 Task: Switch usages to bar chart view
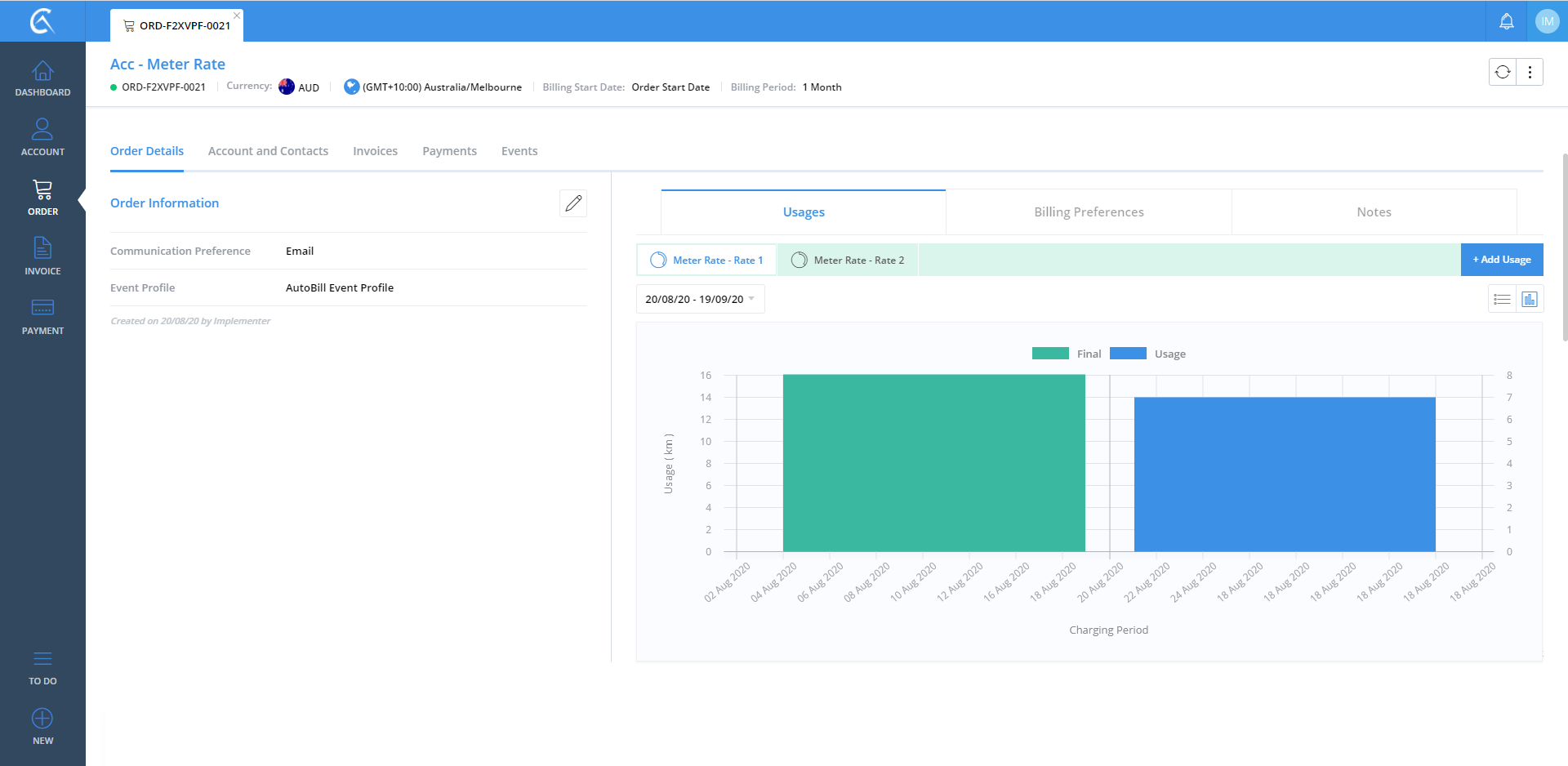coord(1530,300)
